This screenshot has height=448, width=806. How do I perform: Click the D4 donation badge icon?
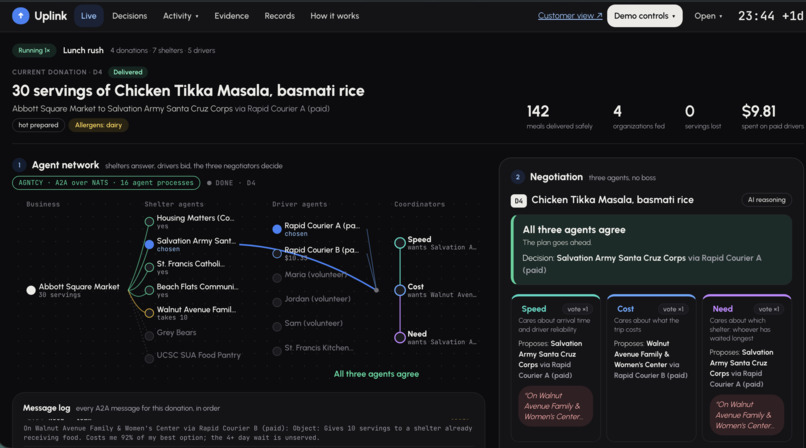(x=518, y=200)
